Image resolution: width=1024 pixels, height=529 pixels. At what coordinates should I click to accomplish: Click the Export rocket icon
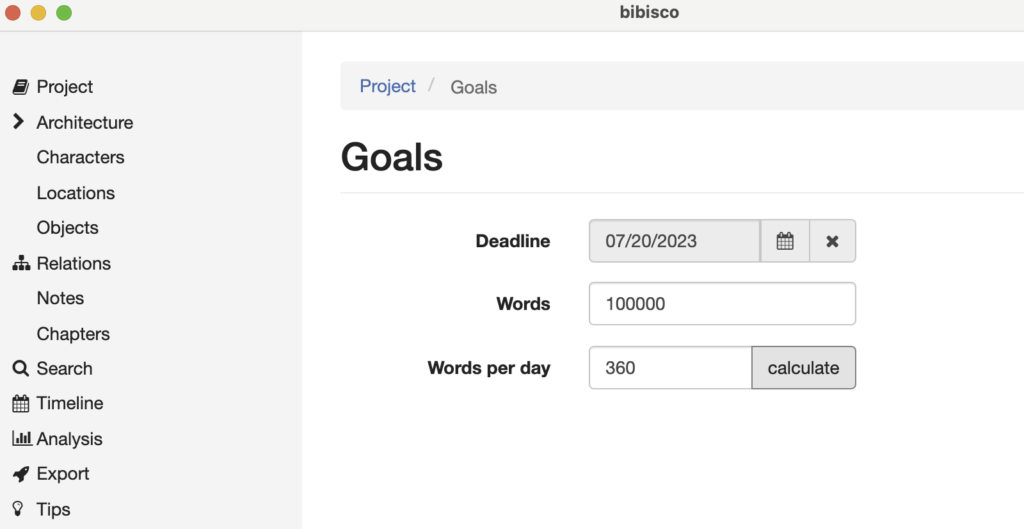point(21,474)
